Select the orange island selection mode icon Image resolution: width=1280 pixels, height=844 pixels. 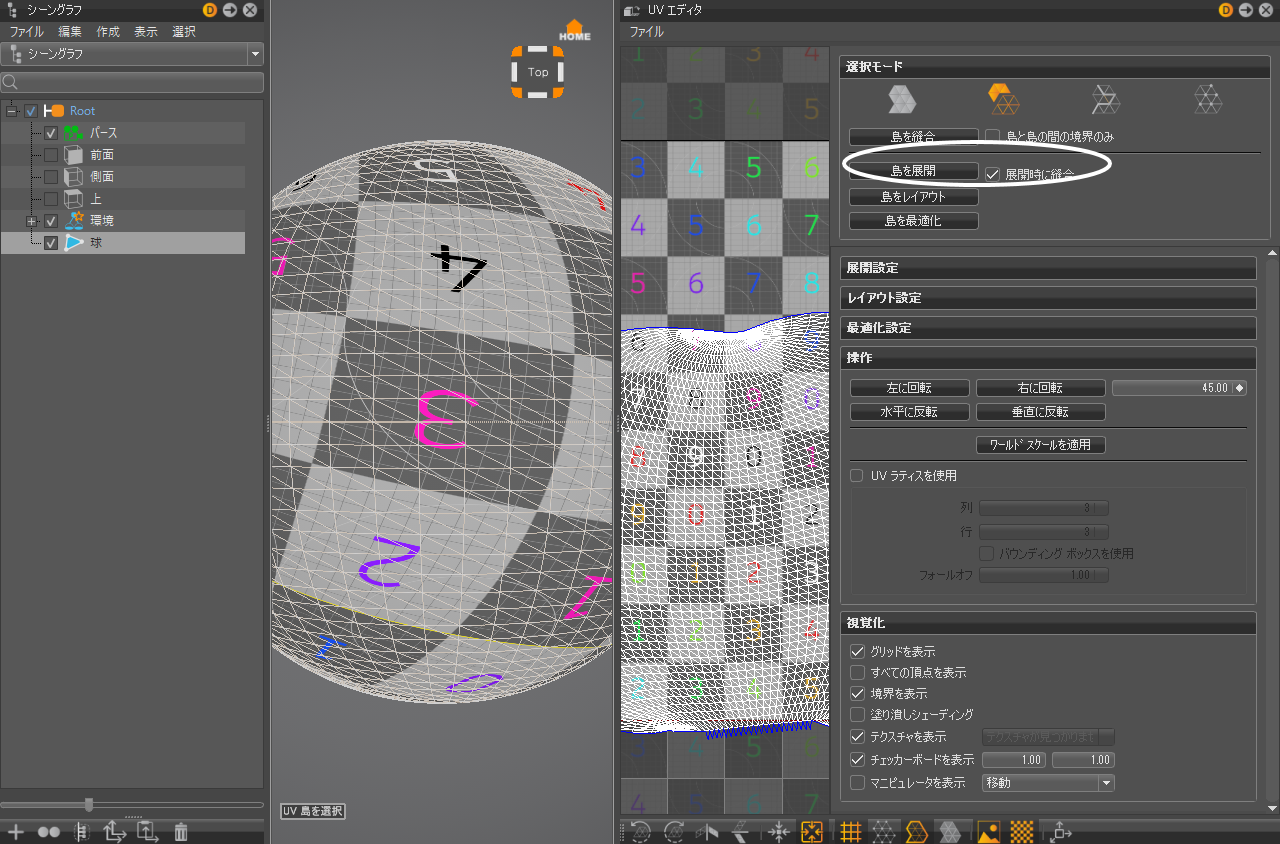coord(1003,99)
